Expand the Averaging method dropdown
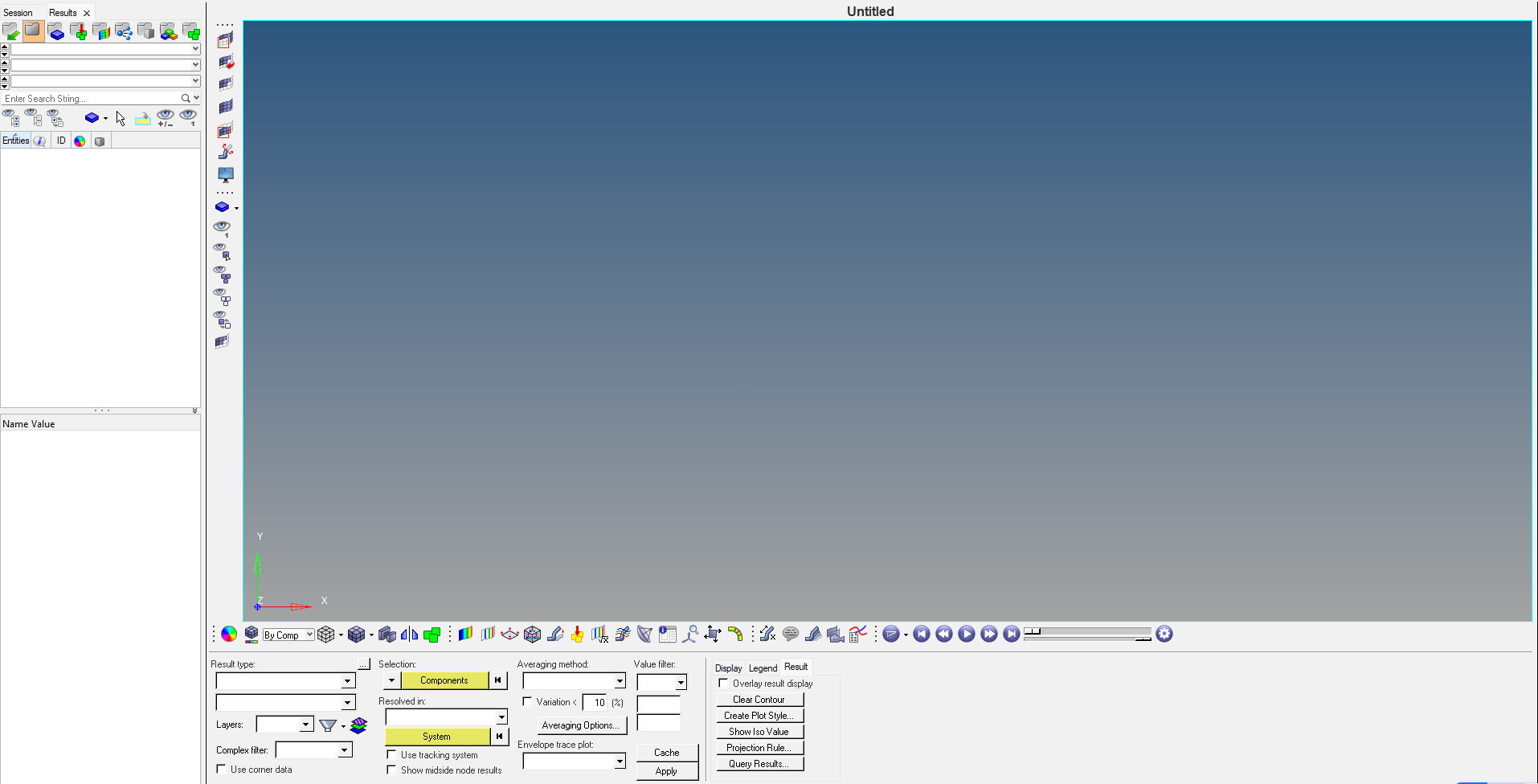Viewport: 1538px width, 784px height. click(x=620, y=681)
